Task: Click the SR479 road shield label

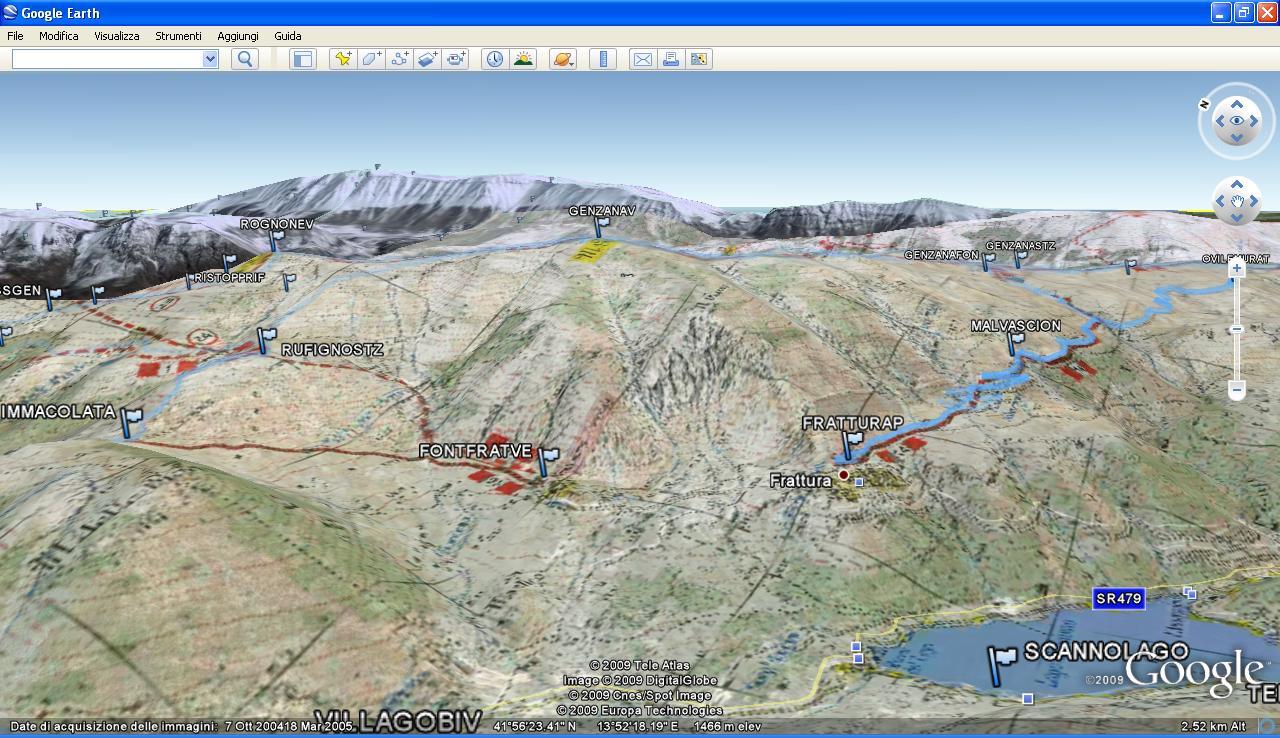Action: [x=1118, y=599]
